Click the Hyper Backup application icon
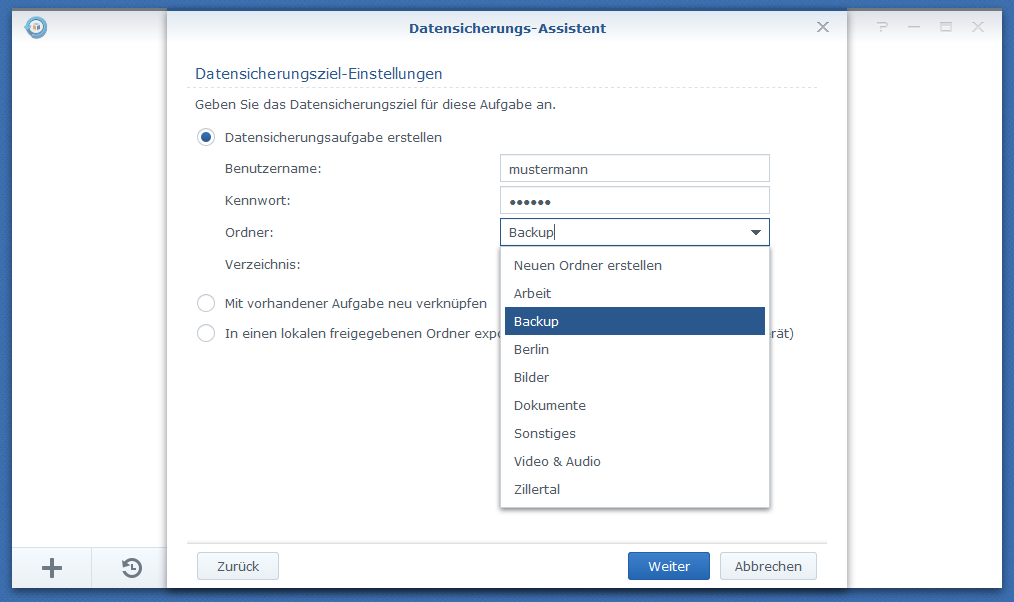The image size is (1014, 602). pyautogui.click(x=35, y=27)
